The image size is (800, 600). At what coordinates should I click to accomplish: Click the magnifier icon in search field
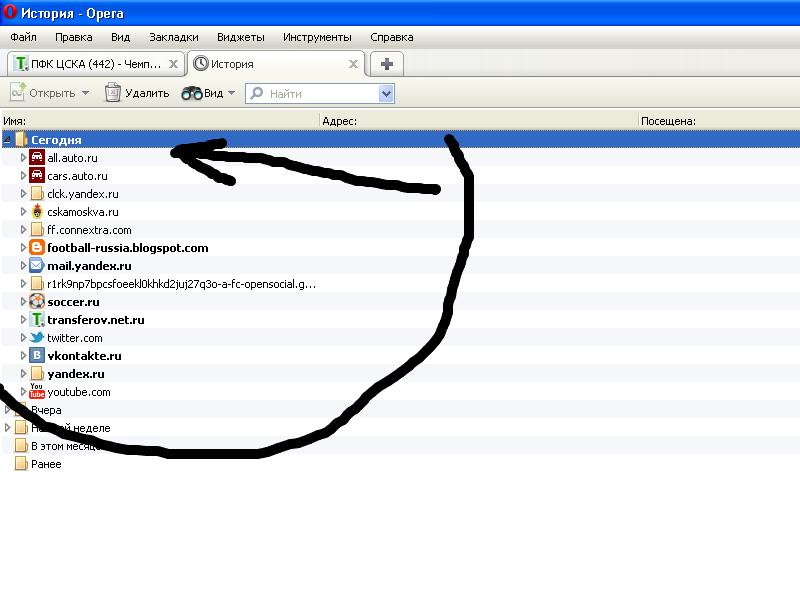256,93
